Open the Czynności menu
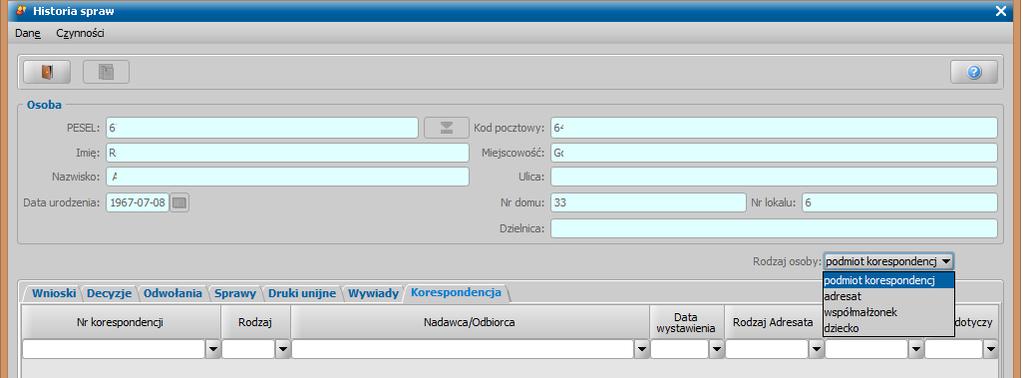The height and width of the screenshot is (378, 1023). (x=80, y=33)
